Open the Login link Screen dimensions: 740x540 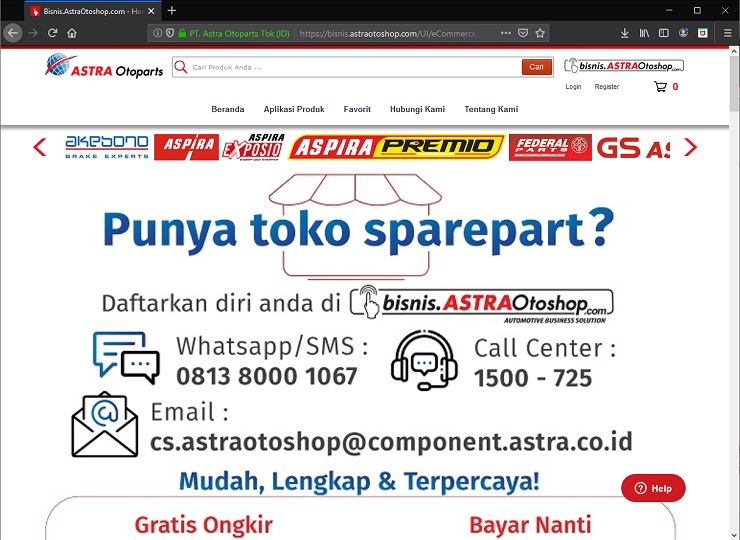pos(573,86)
